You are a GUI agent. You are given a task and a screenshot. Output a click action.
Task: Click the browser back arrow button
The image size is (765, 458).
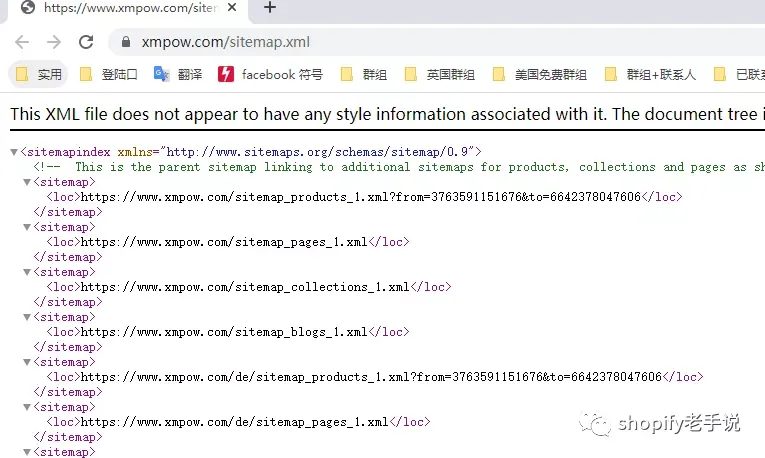(x=22, y=42)
